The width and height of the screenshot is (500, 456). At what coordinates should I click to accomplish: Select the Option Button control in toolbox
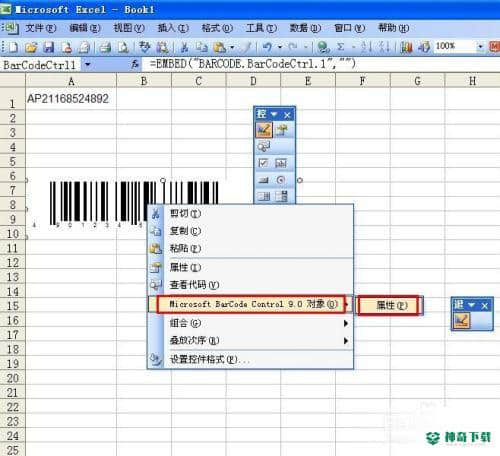pos(281,180)
